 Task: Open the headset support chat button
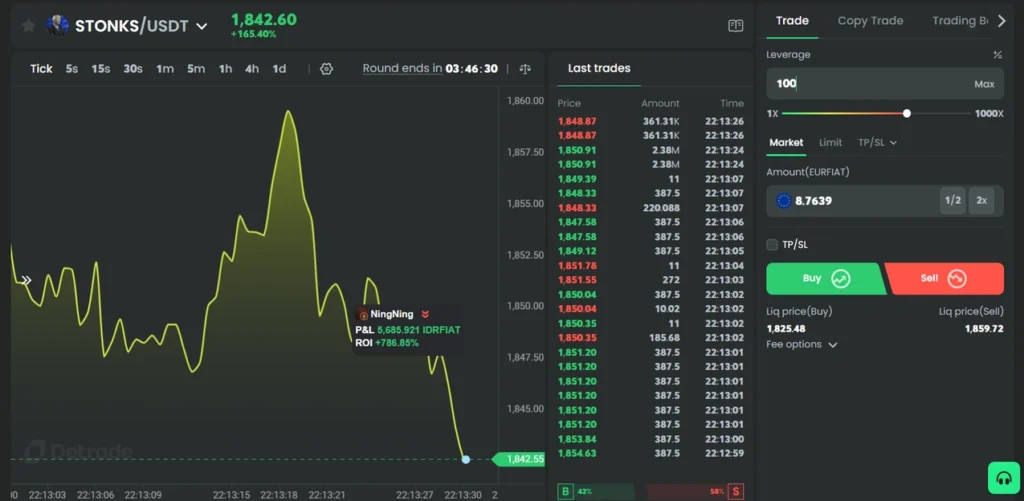pyautogui.click(x=1004, y=477)
